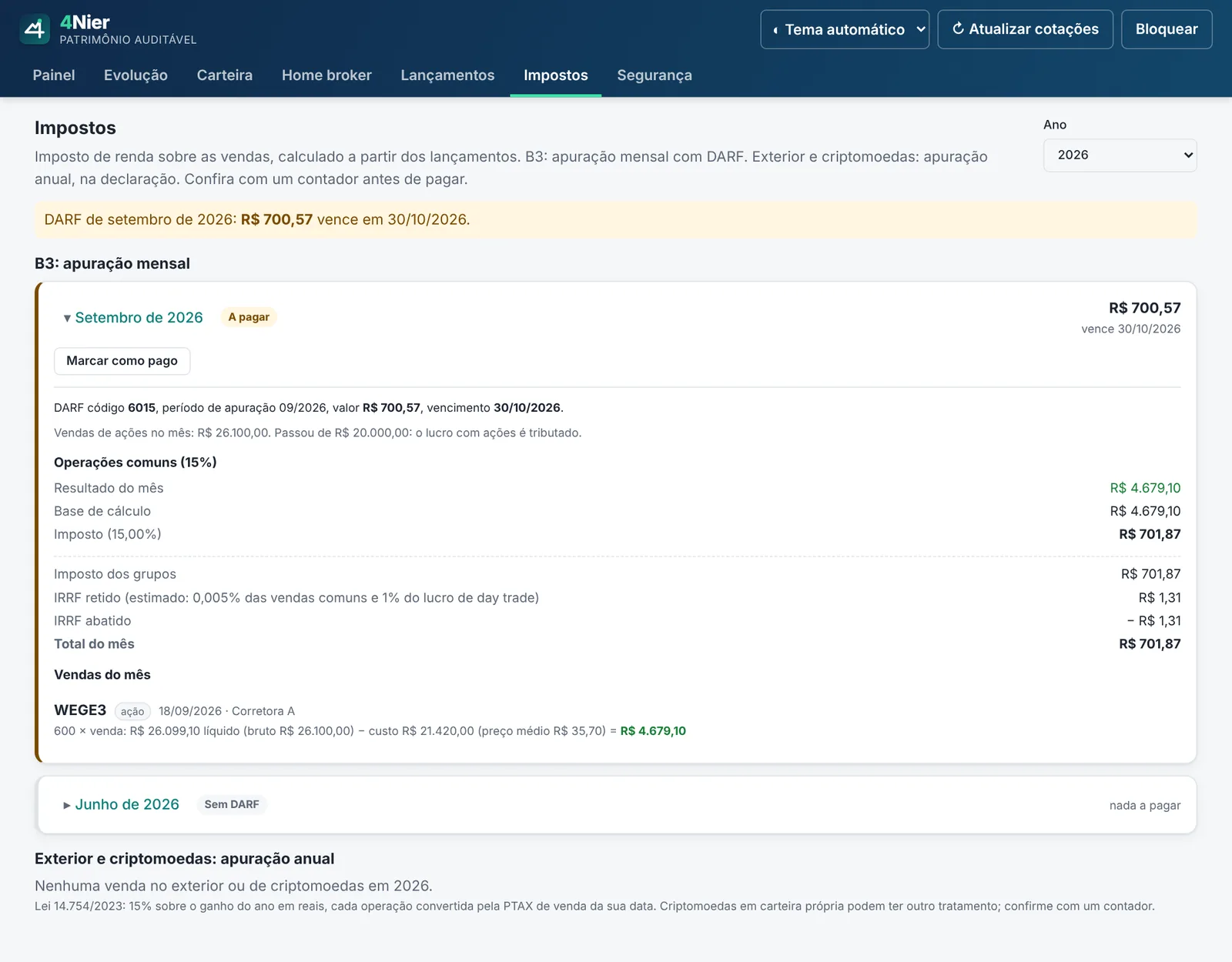Click the Total do mês label

tap(94, 644)
